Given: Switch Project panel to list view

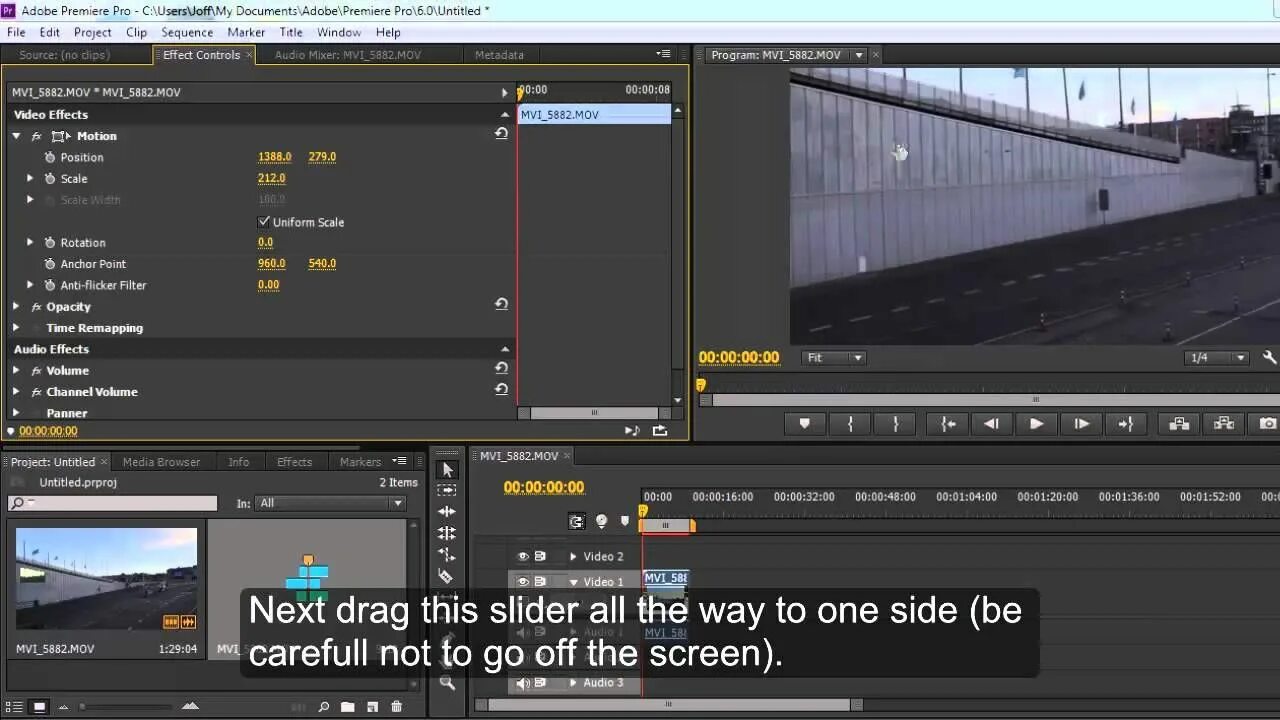Looking at the screenshot, I should coord(15,707).
